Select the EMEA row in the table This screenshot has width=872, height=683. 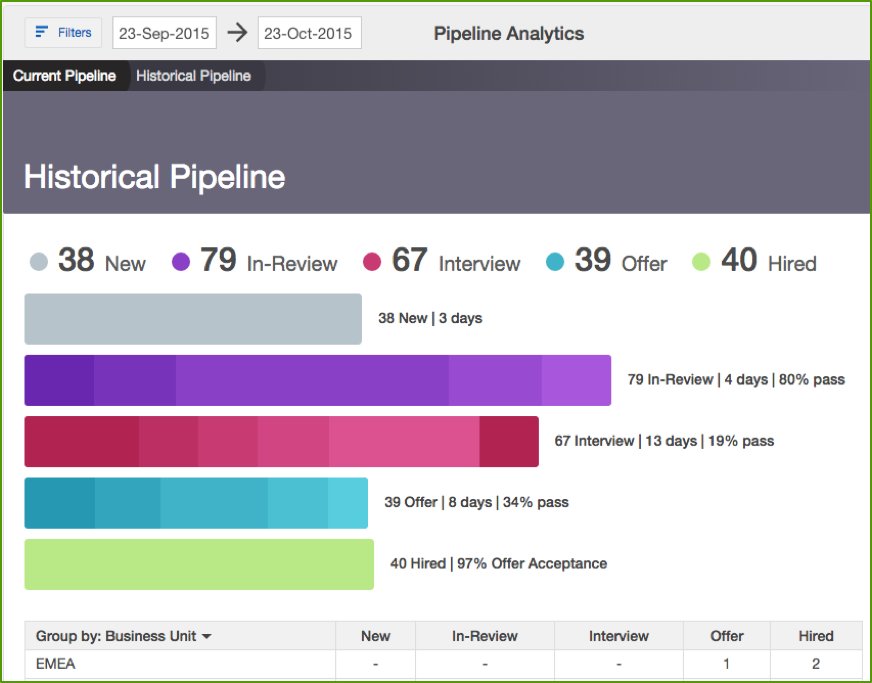56,664
